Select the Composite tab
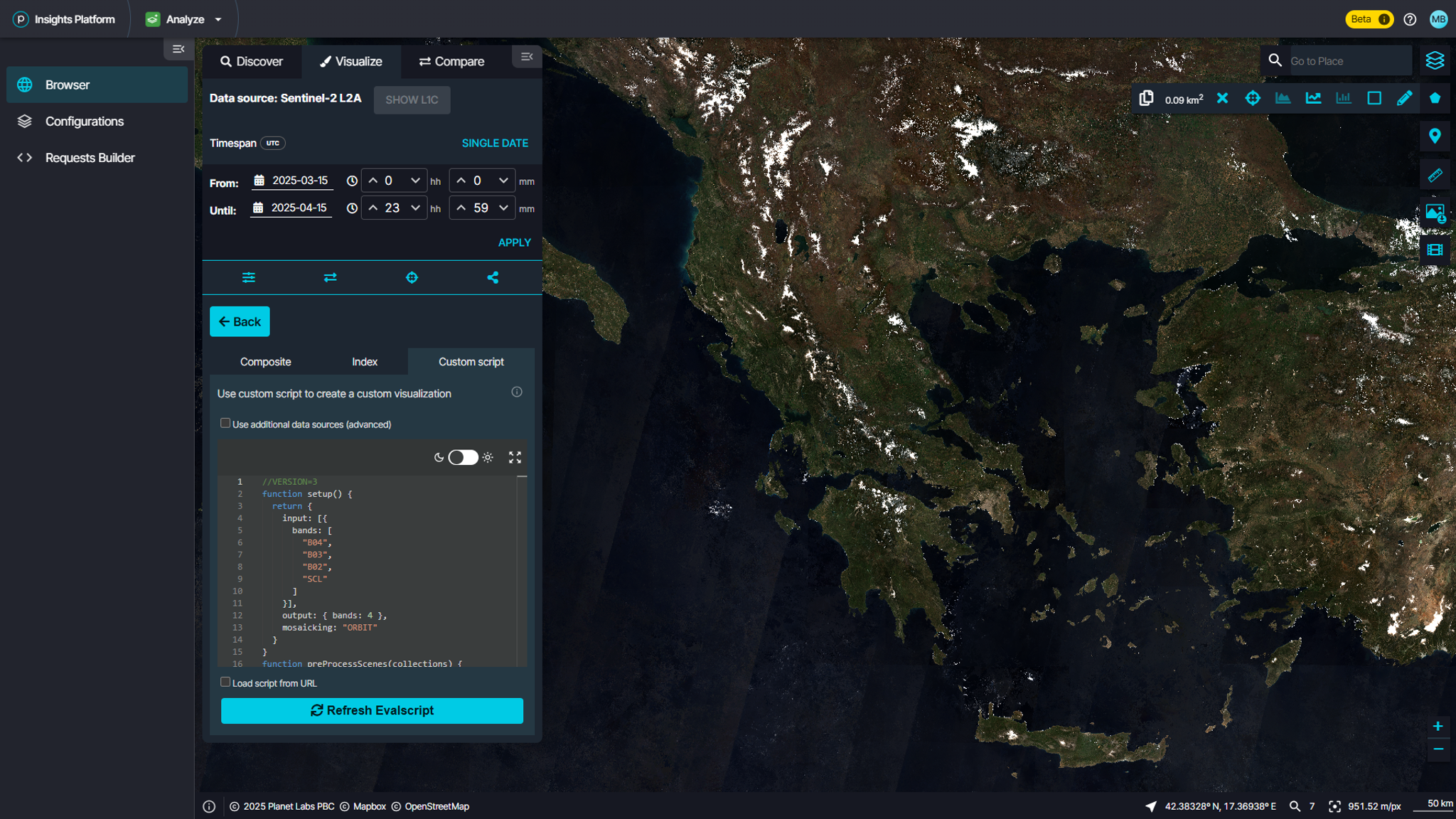The height and width of the screenshot is (819, 1456). pyautogui.click(x=265, y=362)
